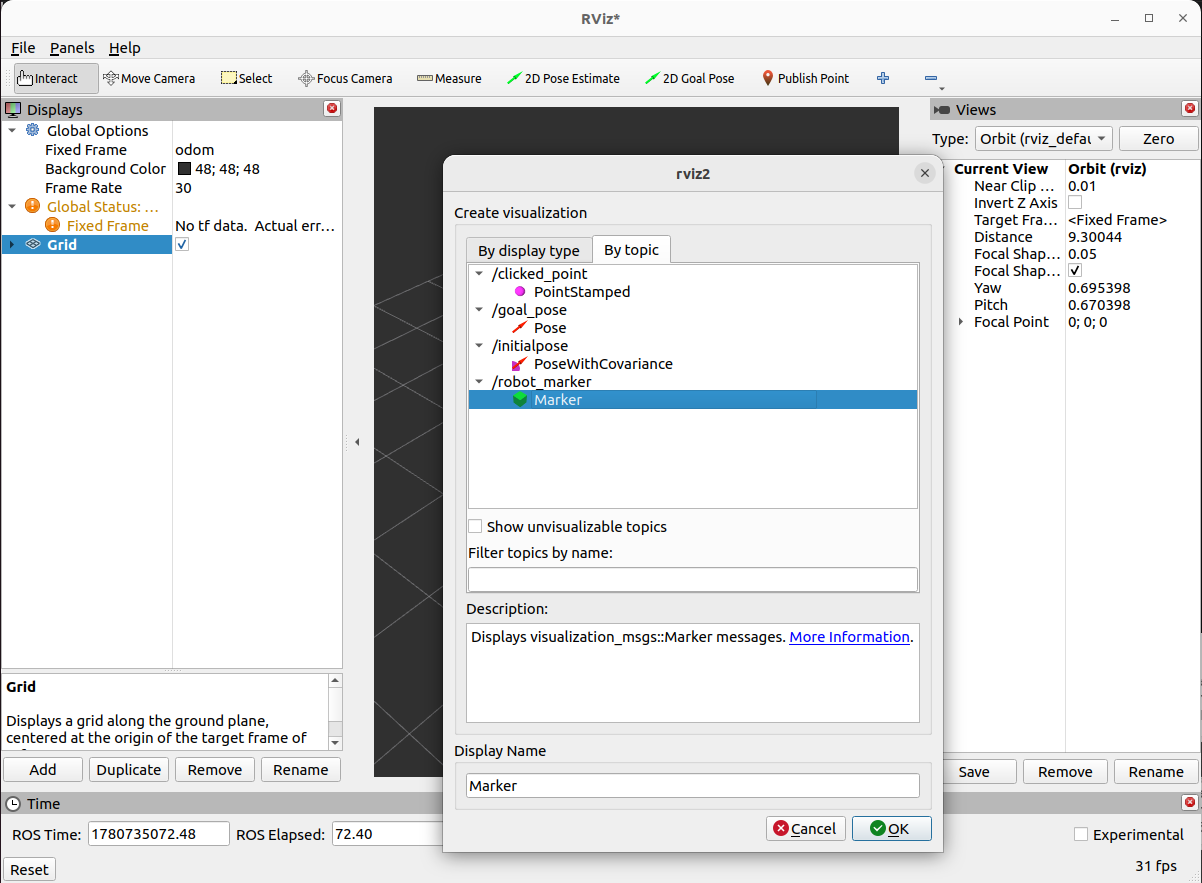Click the PointStamped magenta dot icon
This screenshot has width=1202, height=883.
(520, 292)
